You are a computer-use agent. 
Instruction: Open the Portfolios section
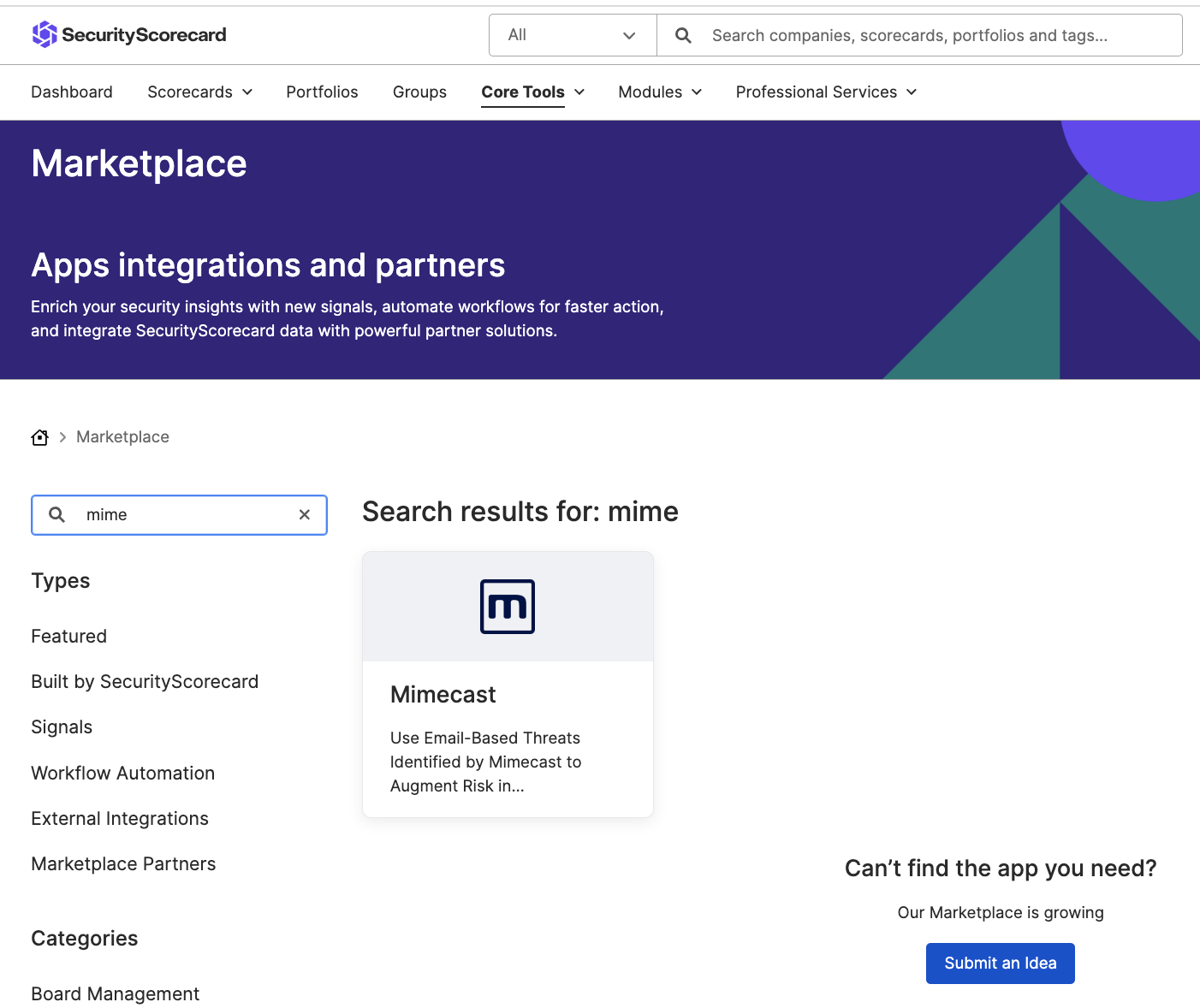pyautogui.click(x=322, y=92)
